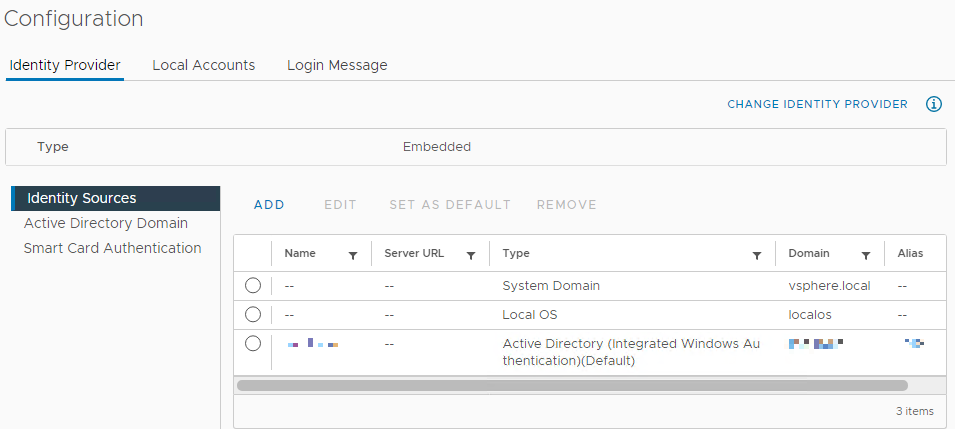
Task: Click the Type column header
Action: coord(516,253)
